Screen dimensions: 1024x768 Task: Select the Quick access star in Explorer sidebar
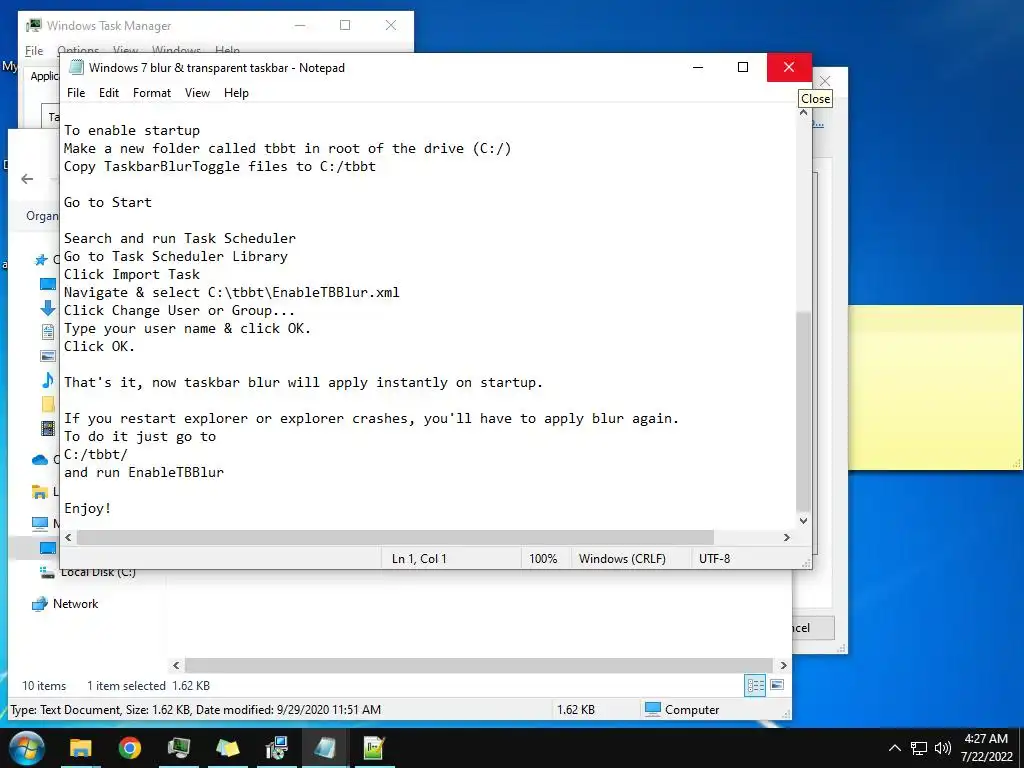pos(41,261)
